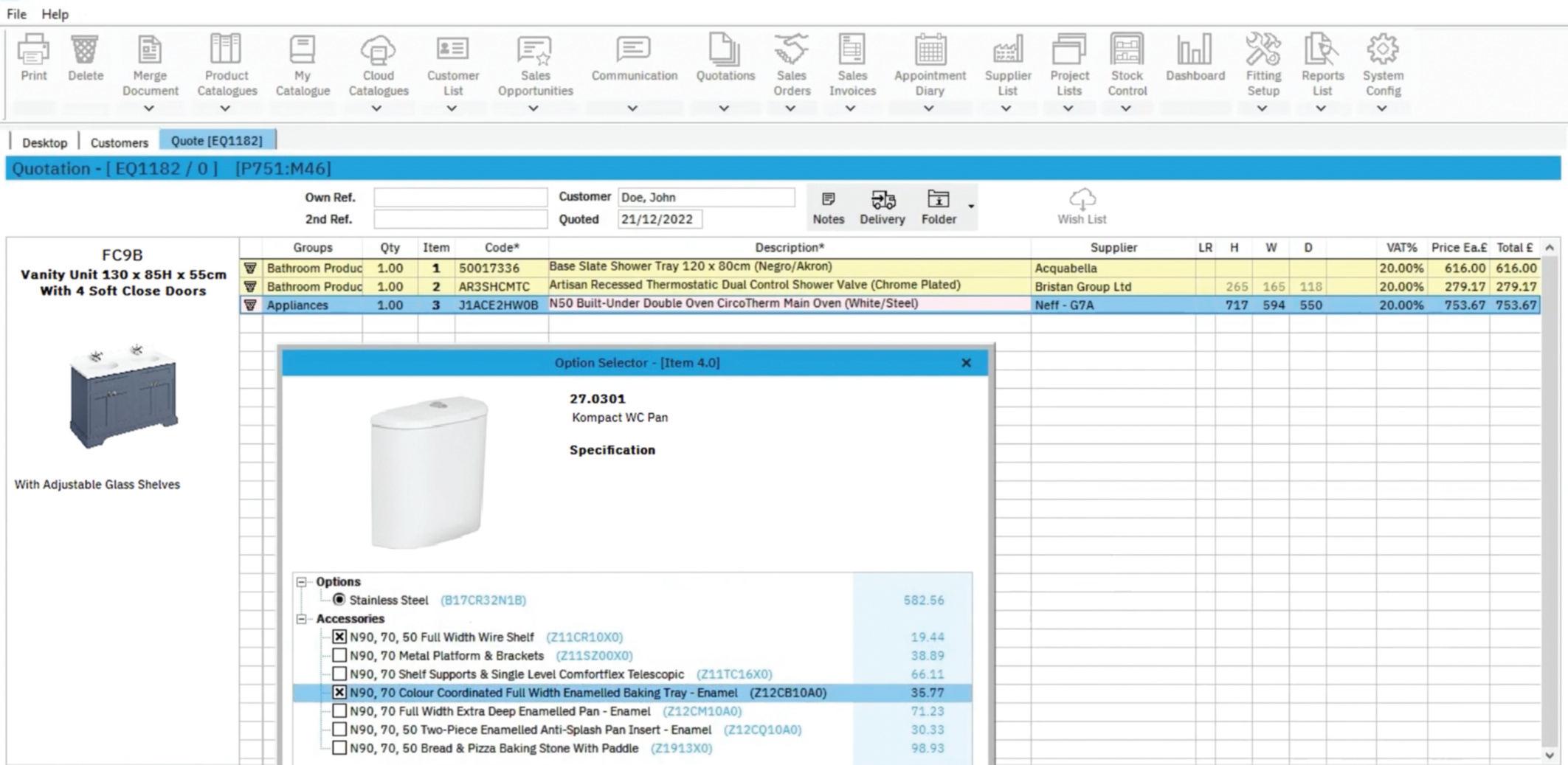The height and width of the screenshot is (765, 1568).
Task: Click the Price Ea.£ column header
Action: (x=1459, y=248)
